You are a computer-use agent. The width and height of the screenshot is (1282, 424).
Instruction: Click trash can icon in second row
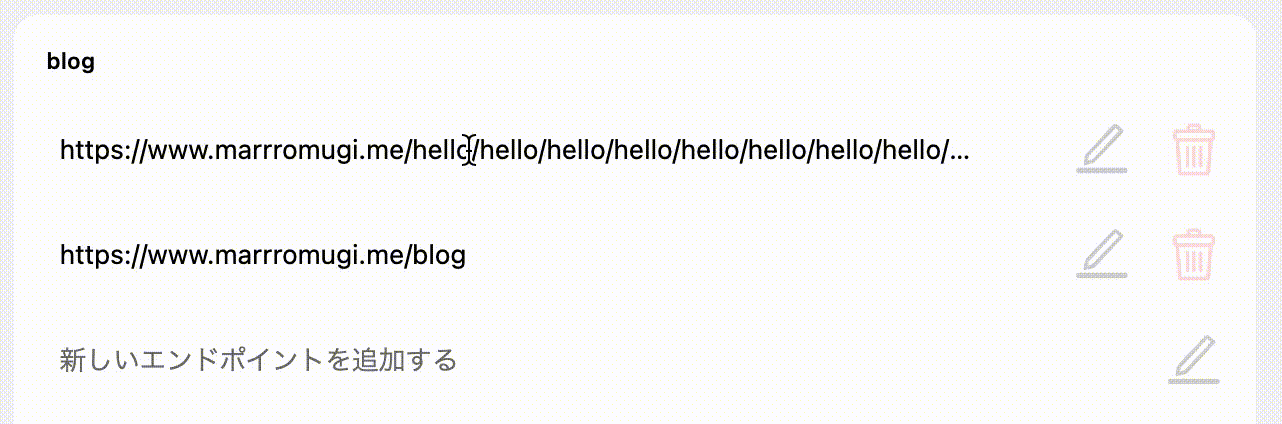[x=1194, y=255]
